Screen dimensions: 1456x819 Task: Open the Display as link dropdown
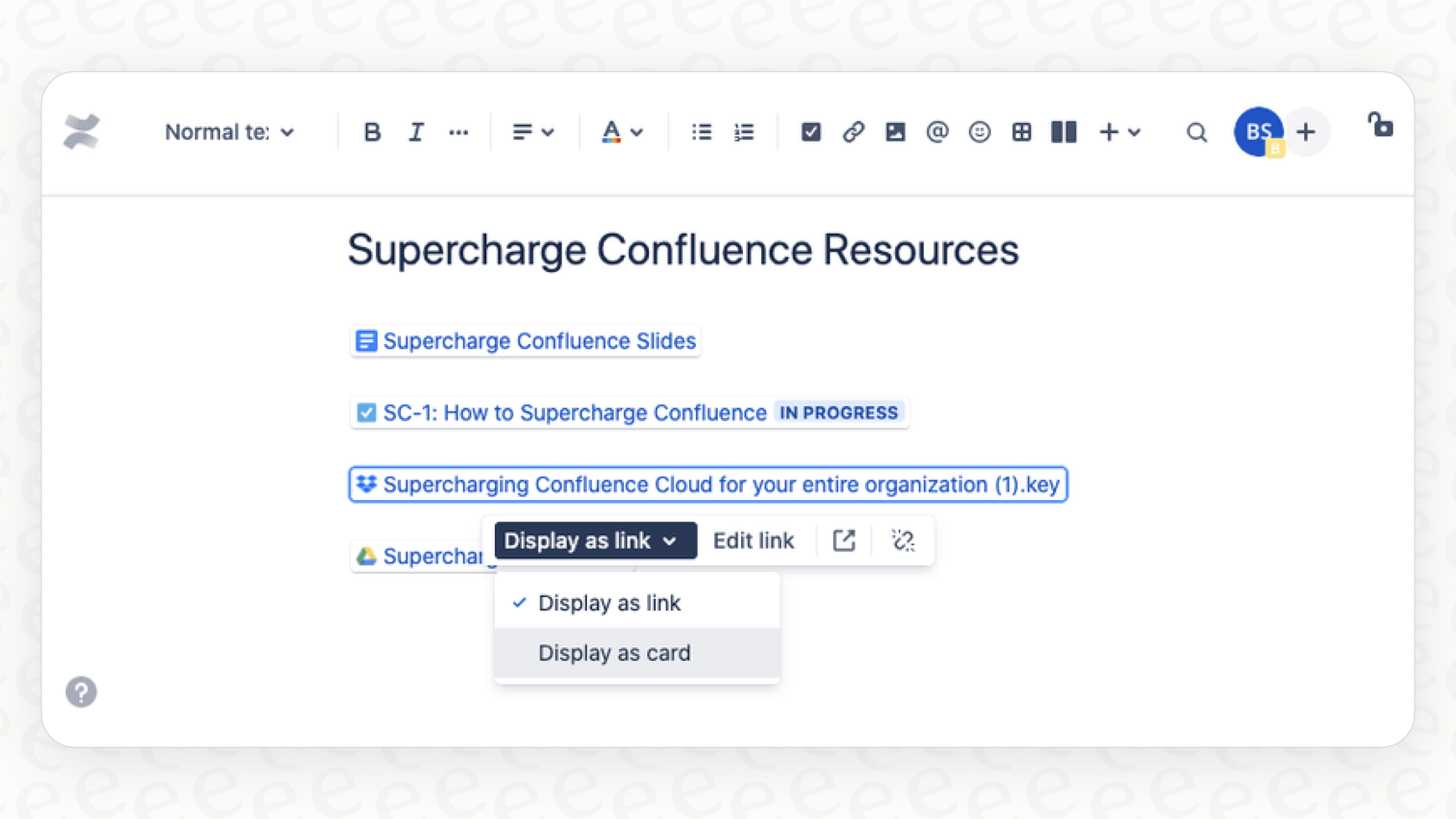point(594,540)
